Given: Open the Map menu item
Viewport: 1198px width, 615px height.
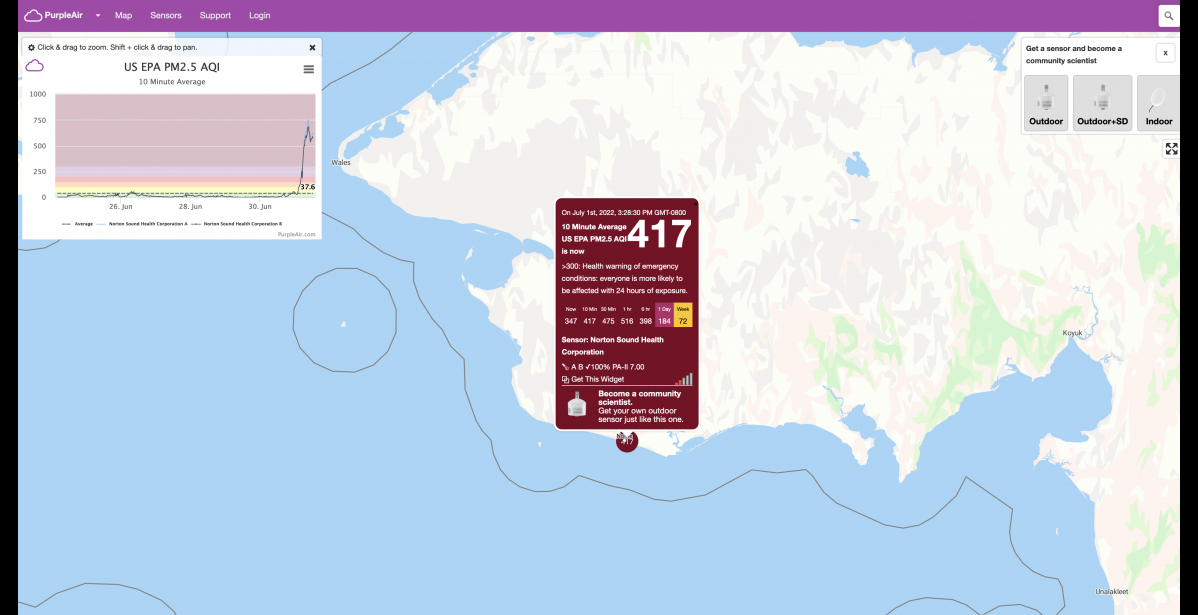Looking at the screenshot, I should (x=123, y=15).
